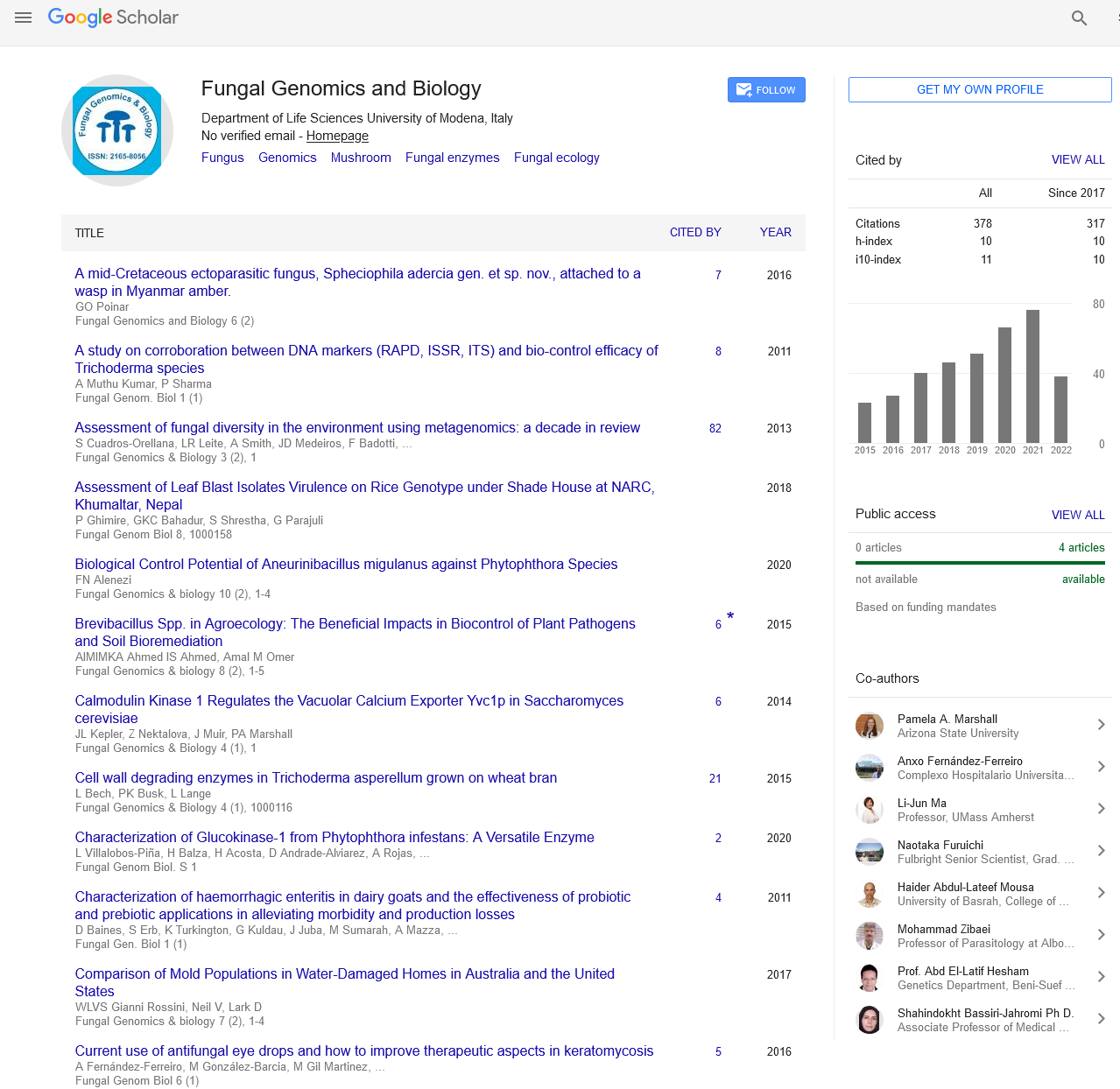The height and width of the screenshot is (1089, 1120).
Task: Click Pamela A. Marshall's avatar photo
Action: pos(869,726)
